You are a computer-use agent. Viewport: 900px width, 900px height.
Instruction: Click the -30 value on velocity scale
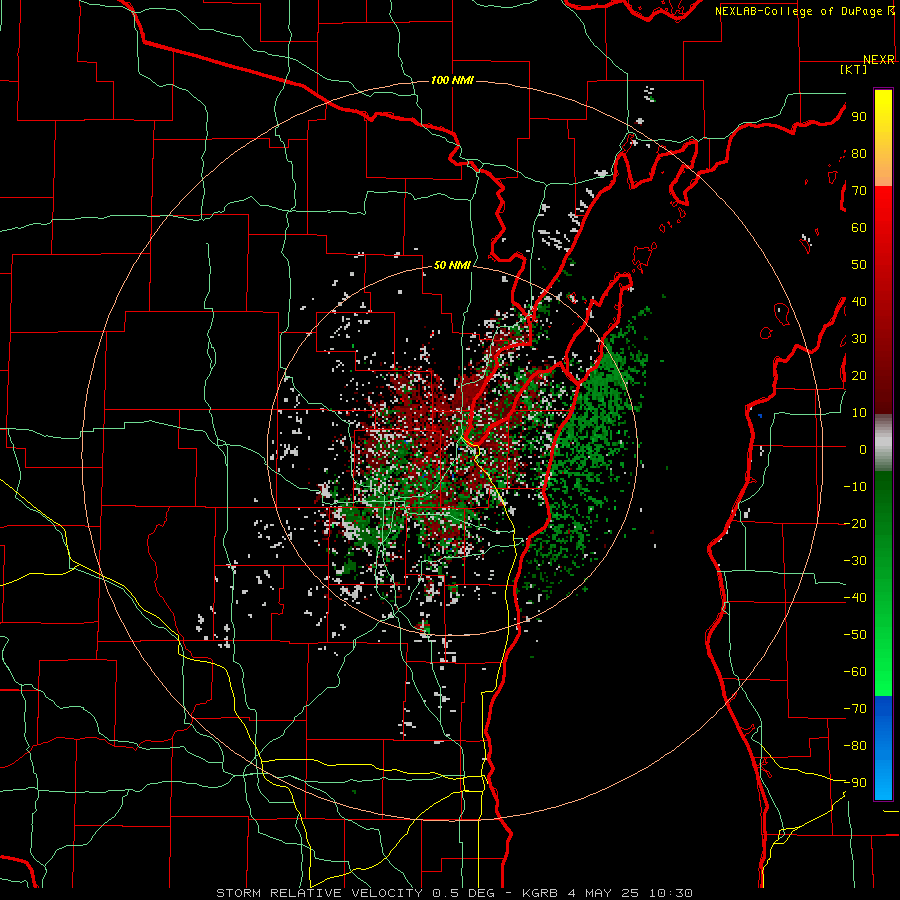pos(855,561)
